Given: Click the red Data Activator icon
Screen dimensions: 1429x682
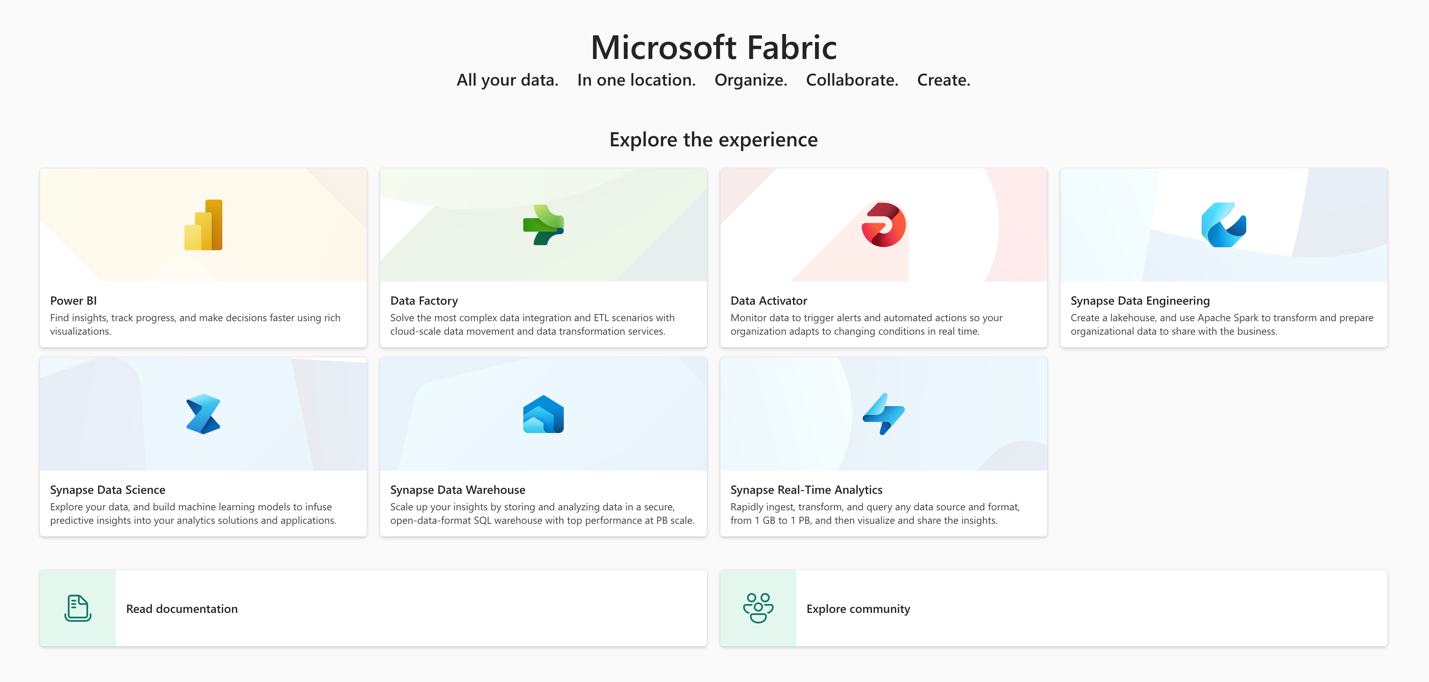Looking at the screenshot, I should (884, 225).
